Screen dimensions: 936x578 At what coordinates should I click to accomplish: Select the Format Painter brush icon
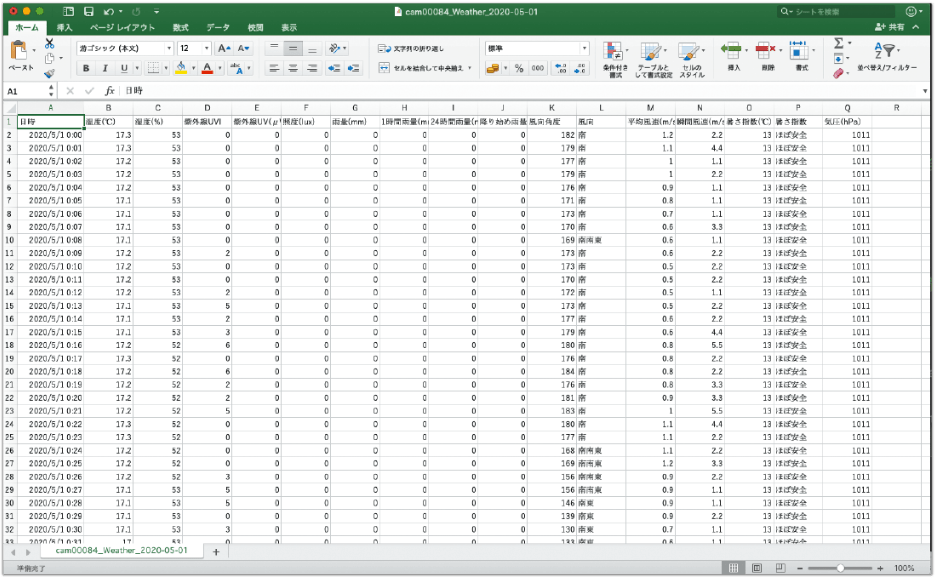50,73
